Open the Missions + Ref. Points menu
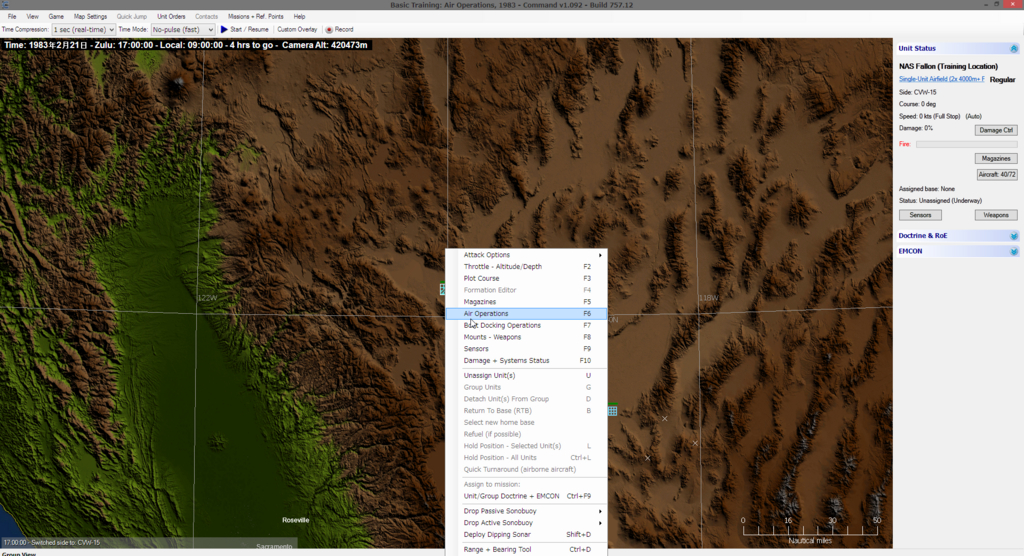The height and width of the screenshot is (556, 1024). click(x=255, y=16)
